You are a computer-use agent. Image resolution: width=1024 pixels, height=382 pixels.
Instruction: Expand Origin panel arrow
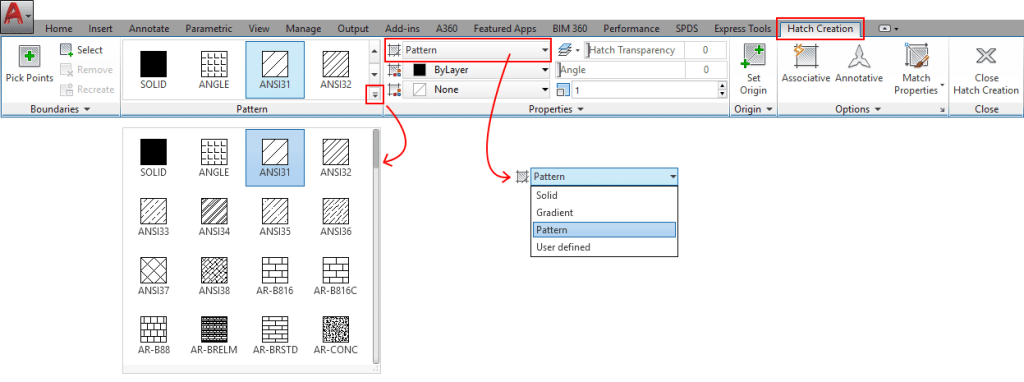(769, 110)
